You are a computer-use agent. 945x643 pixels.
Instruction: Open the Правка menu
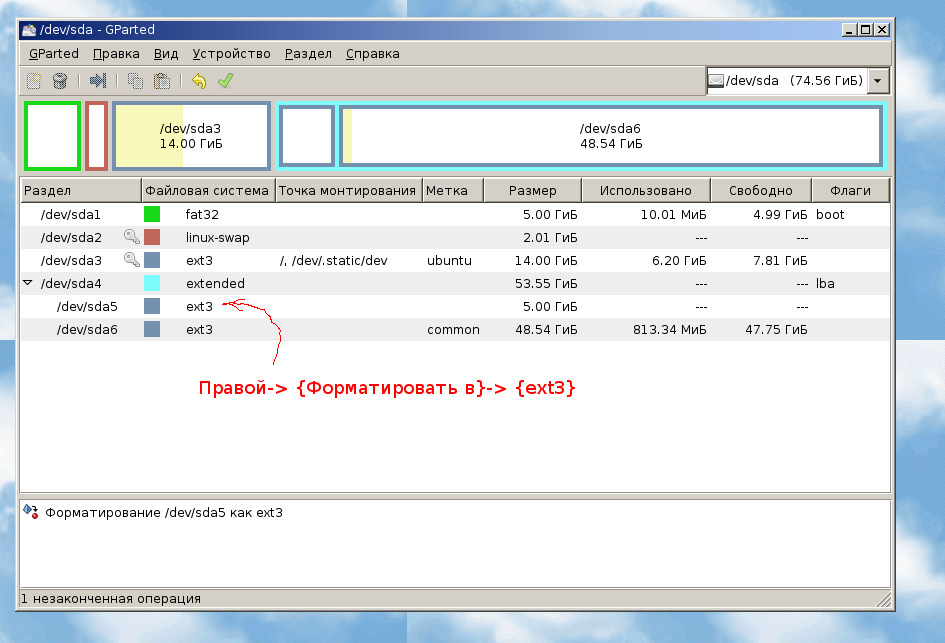(116, 54)
